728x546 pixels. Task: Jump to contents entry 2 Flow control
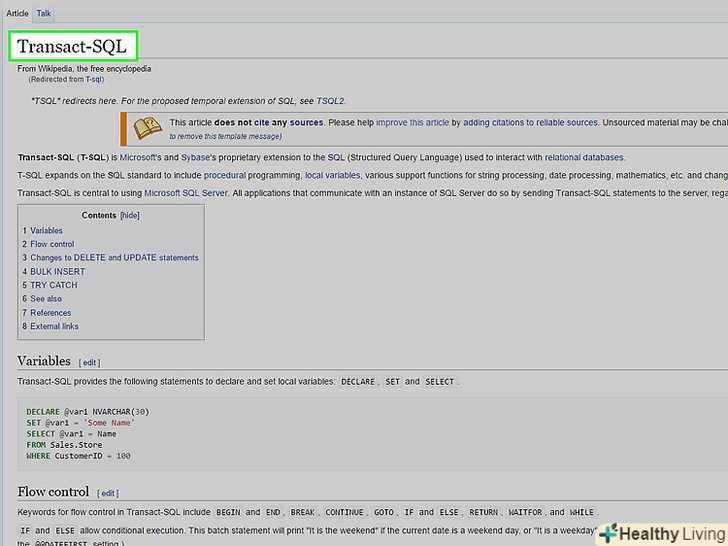pos(48,244)
